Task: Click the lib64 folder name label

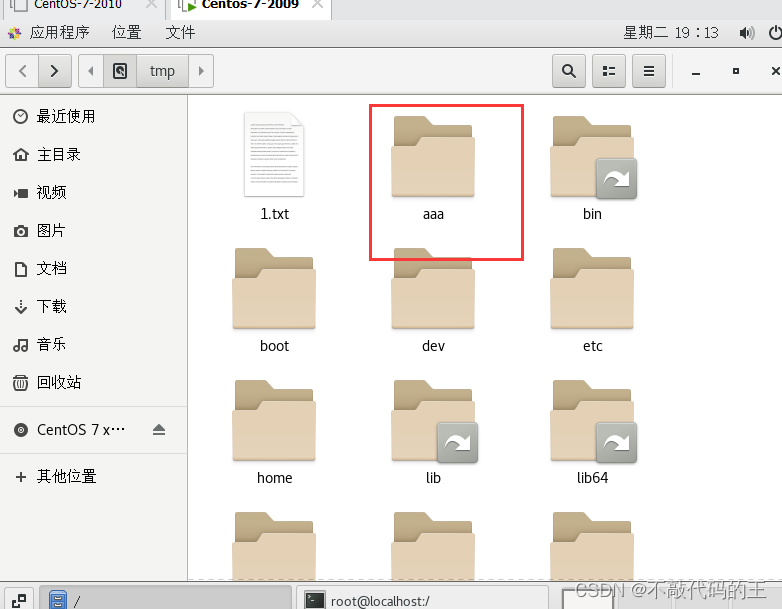Action: (x=592, y=478)
